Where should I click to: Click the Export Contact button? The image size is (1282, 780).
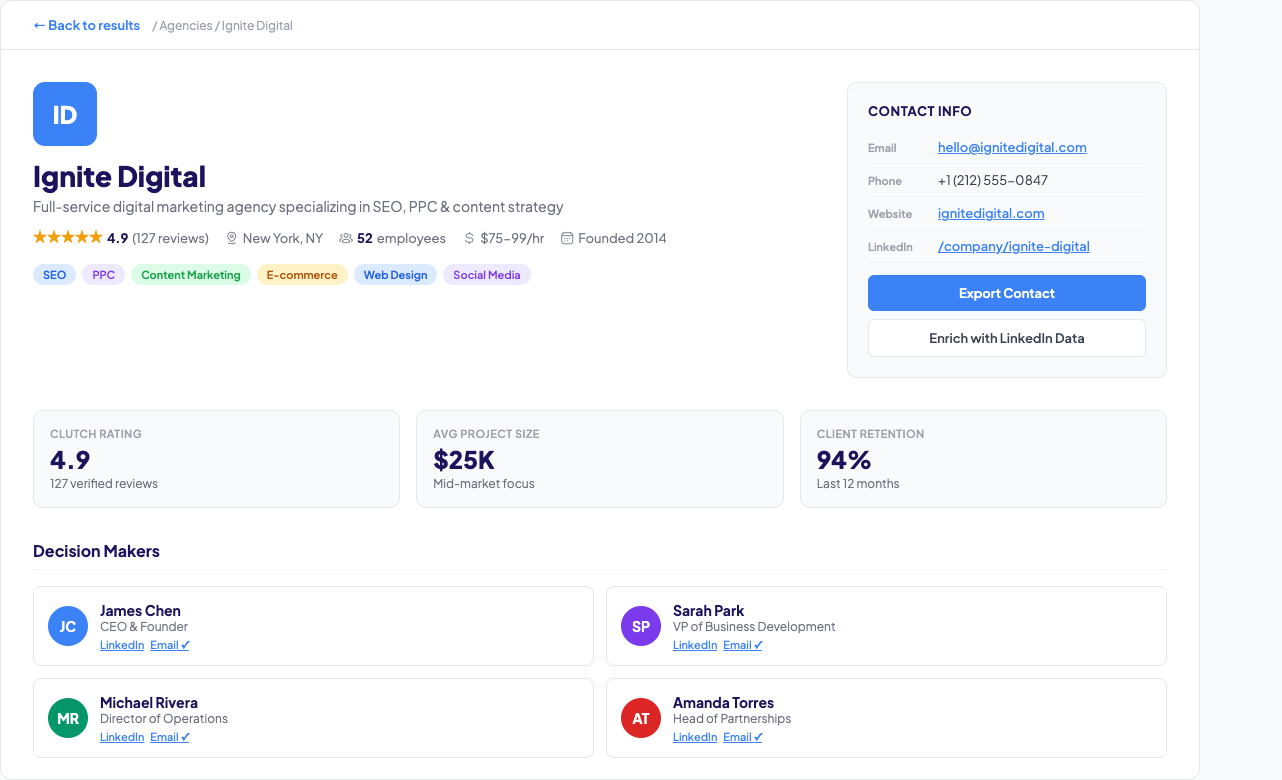point(1006,292)
